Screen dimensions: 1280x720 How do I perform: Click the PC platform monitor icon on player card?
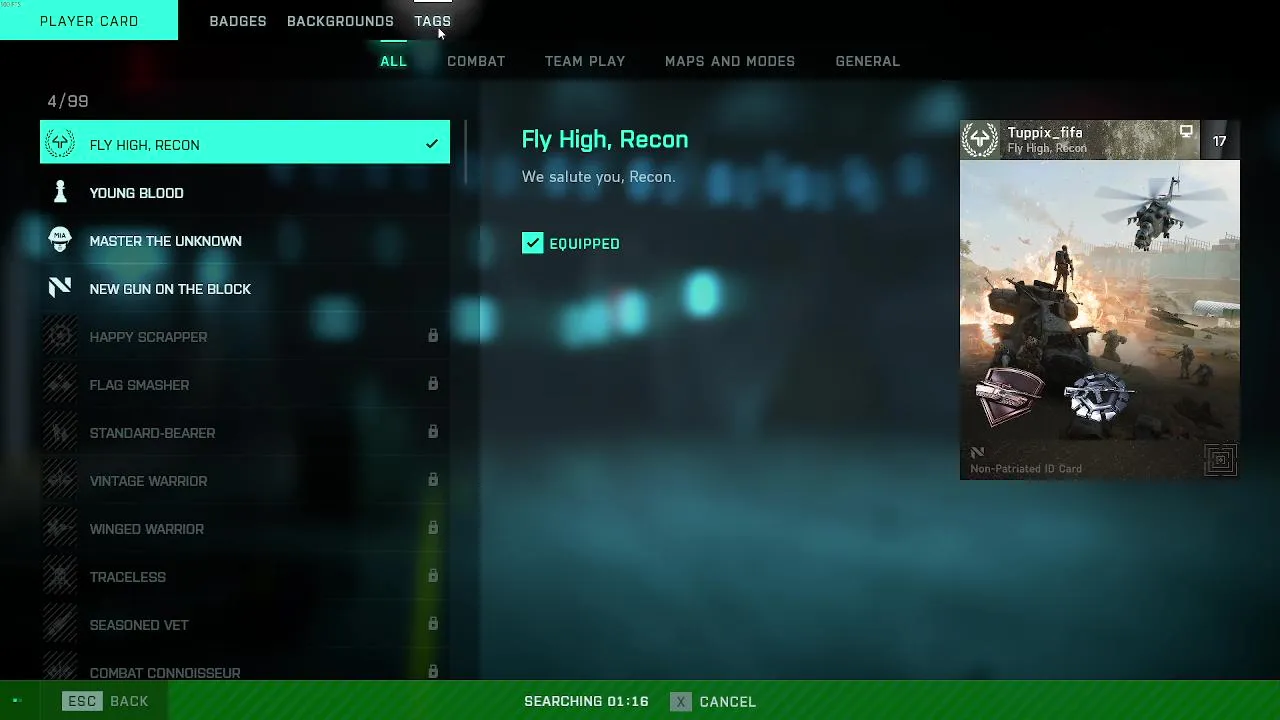point(1186,132)
